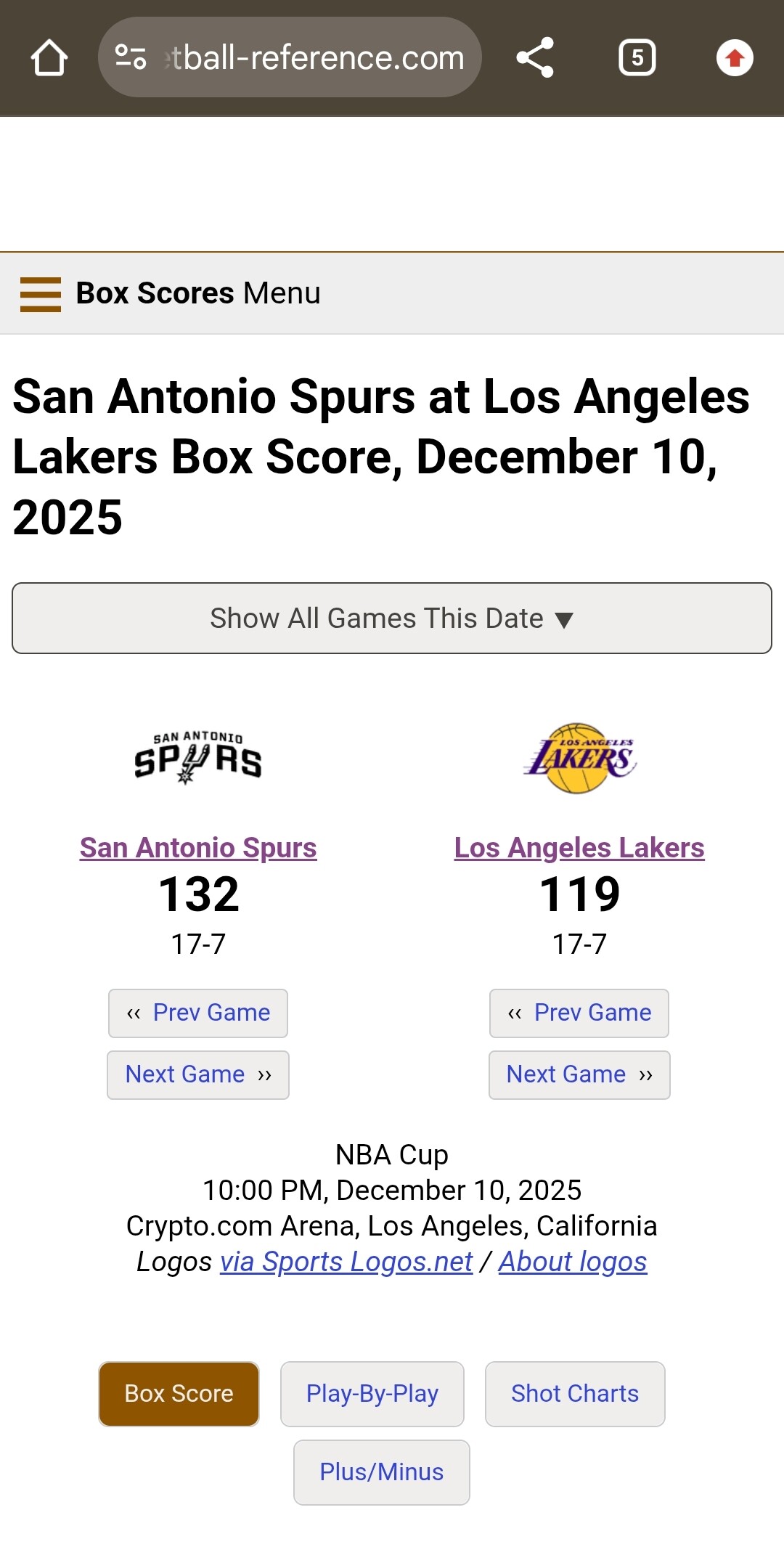Open the Box Scores hamburger menu icon
This screenshot has height=1547, width=784.
point(41,294)
